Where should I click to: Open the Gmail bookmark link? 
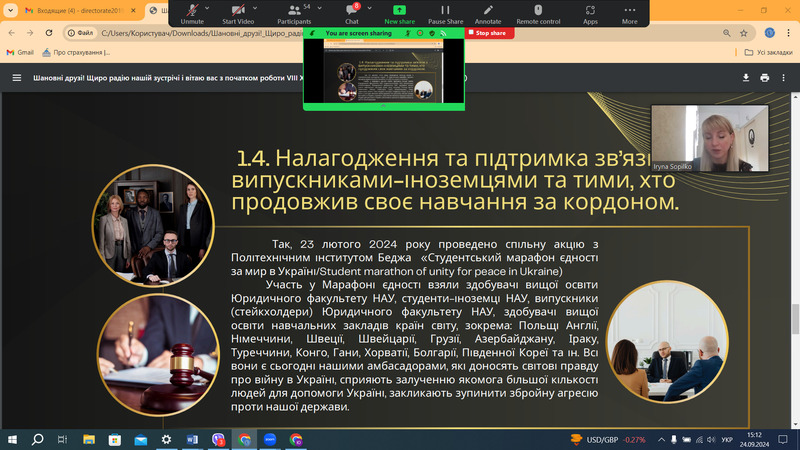pyautogui.click(x=19, y=52)
